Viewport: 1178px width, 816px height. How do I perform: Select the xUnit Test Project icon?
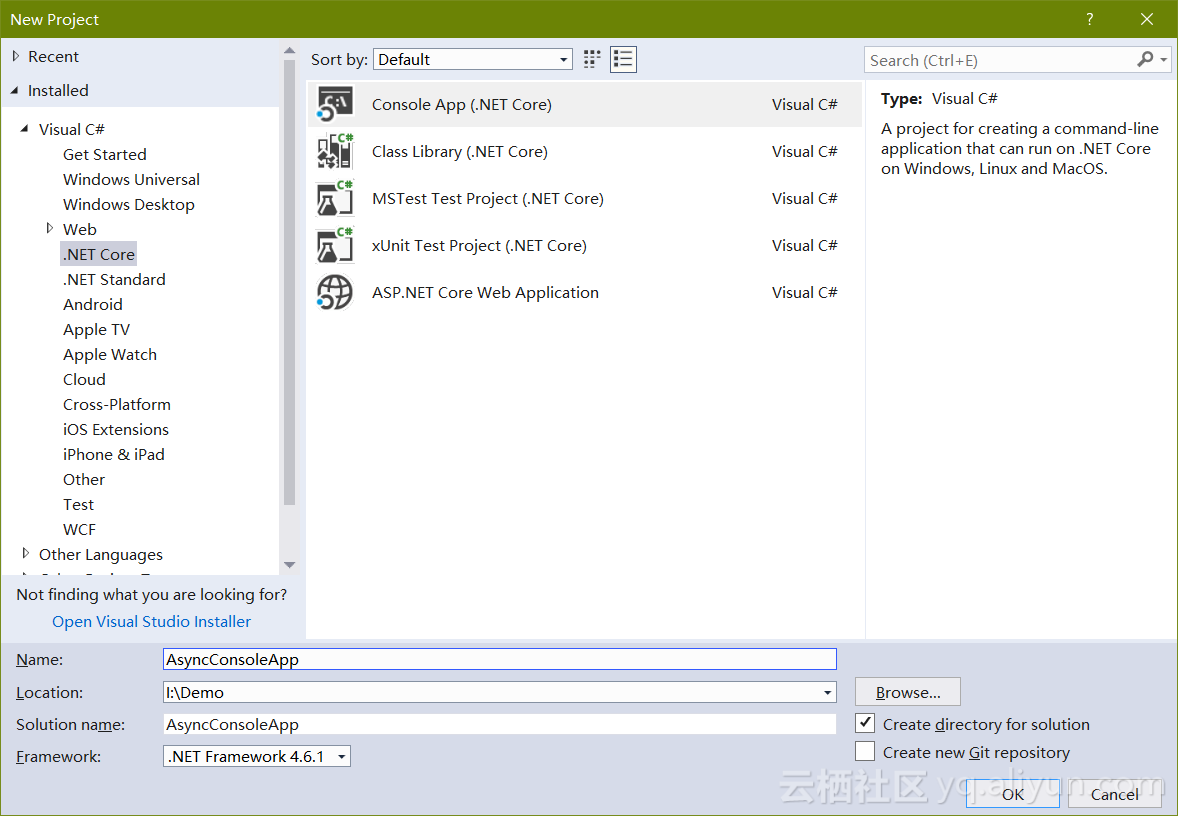[x=335, y=246]
